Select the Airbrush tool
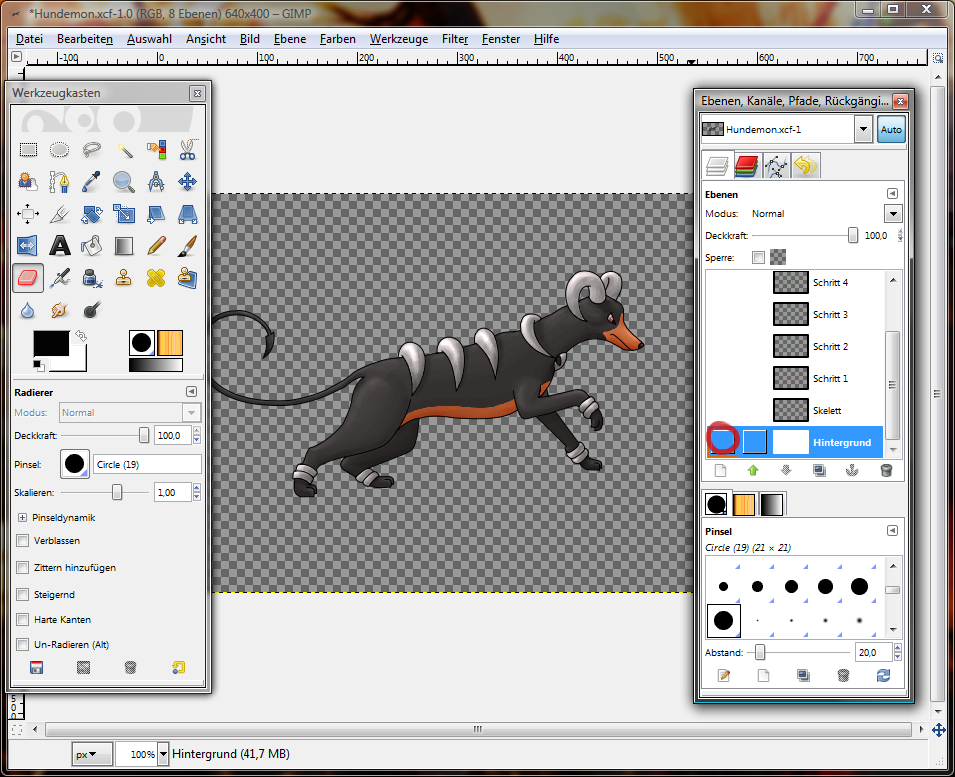The width and height of the screenshot is (955, 777). (60, 278)
